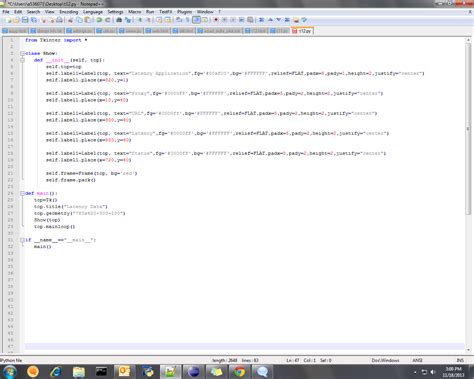
Task: Open the Plugins menu
Action: [x=184, y=12]
